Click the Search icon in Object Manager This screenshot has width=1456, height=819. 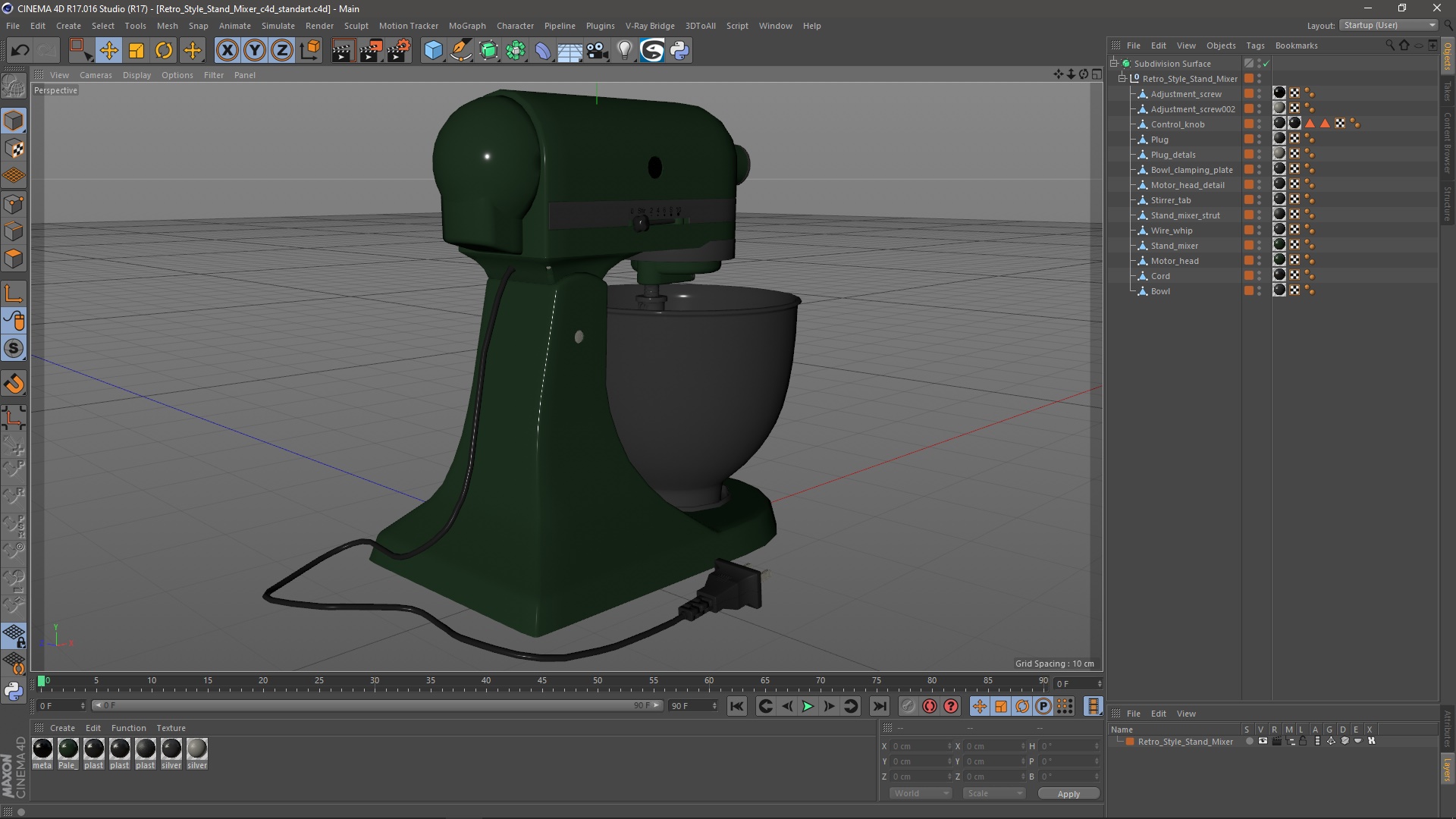coord(1390,45)
